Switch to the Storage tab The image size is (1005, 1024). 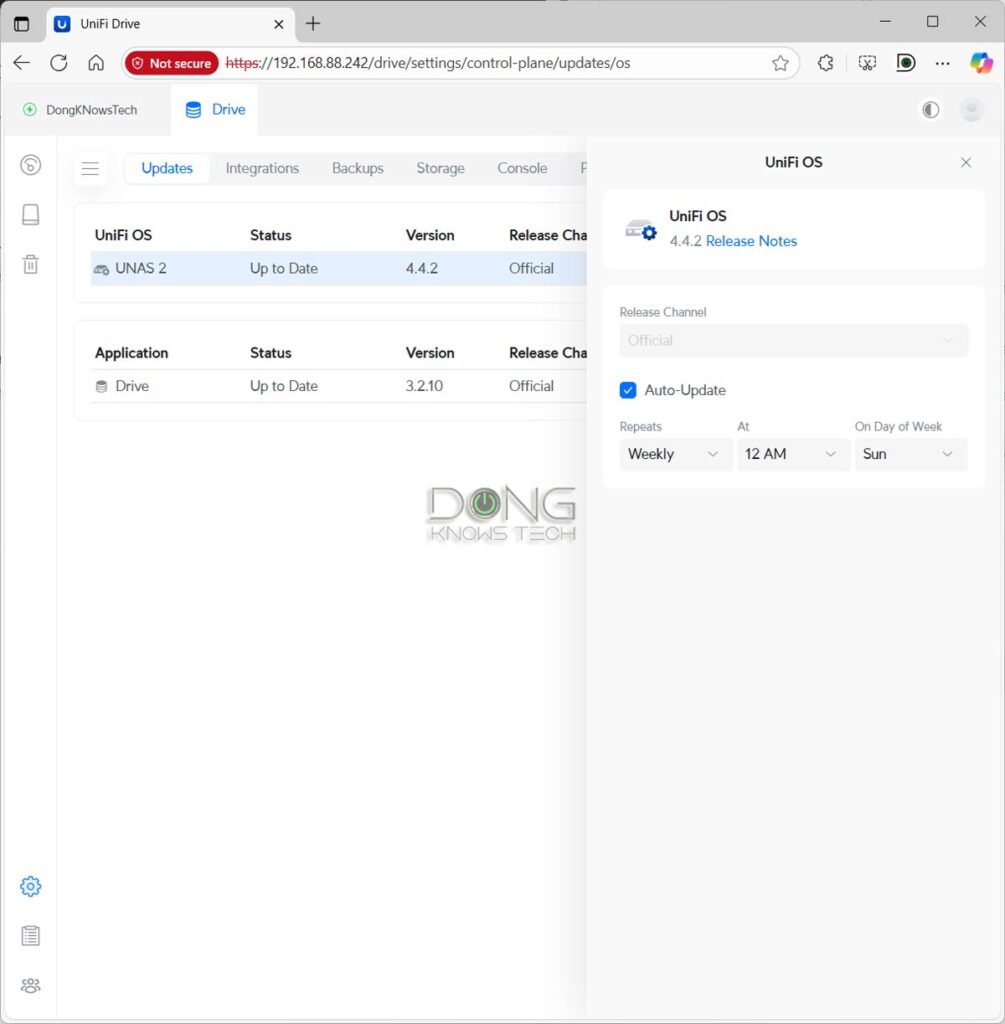point(440,168)
